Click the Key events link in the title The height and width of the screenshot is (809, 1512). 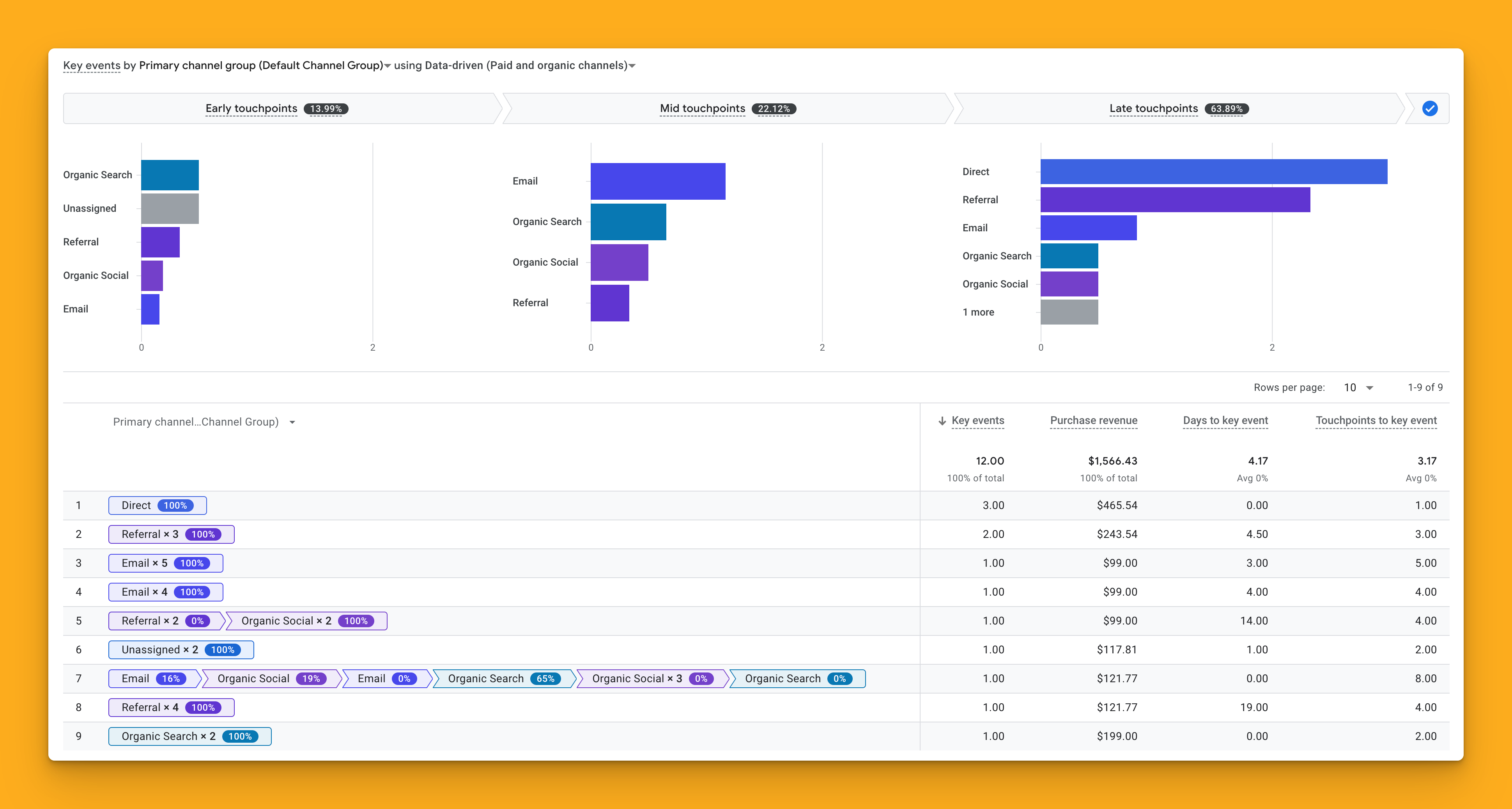[x=92, y=66]
